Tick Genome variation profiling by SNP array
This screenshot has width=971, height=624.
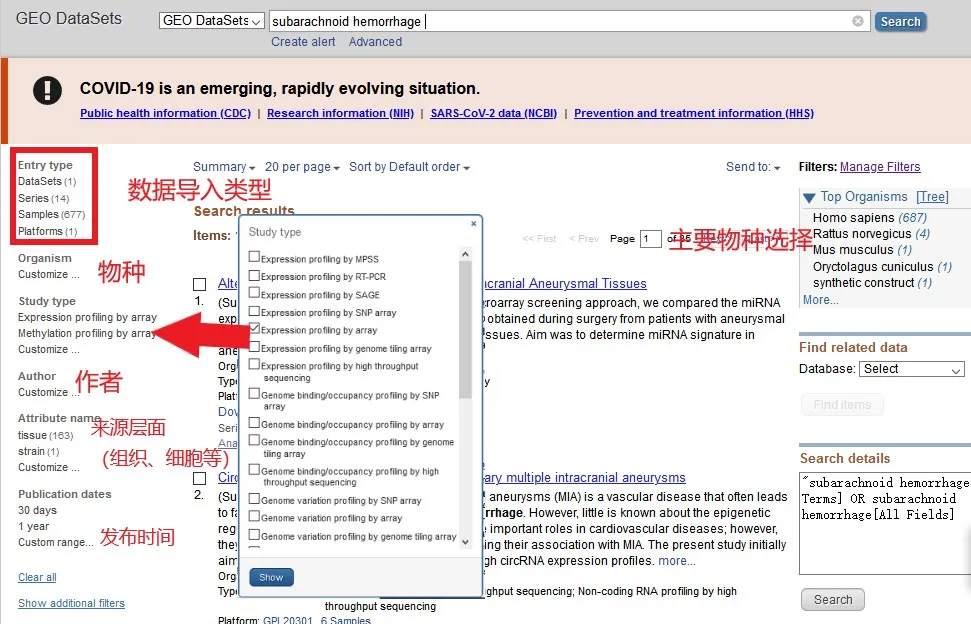pos(254,500)
